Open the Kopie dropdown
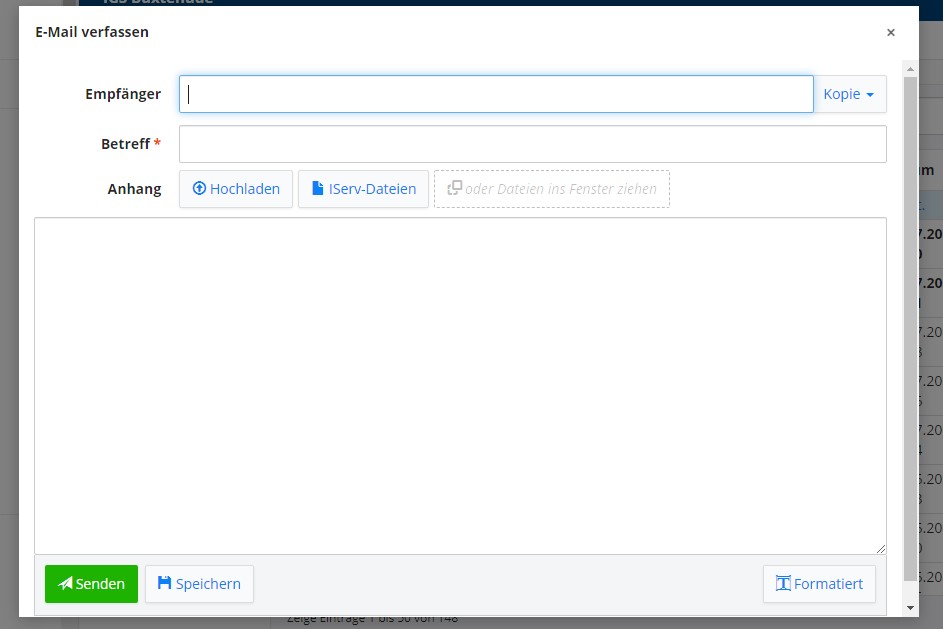The width and height of the screenshot is (943, 629). tap(849, 93)
